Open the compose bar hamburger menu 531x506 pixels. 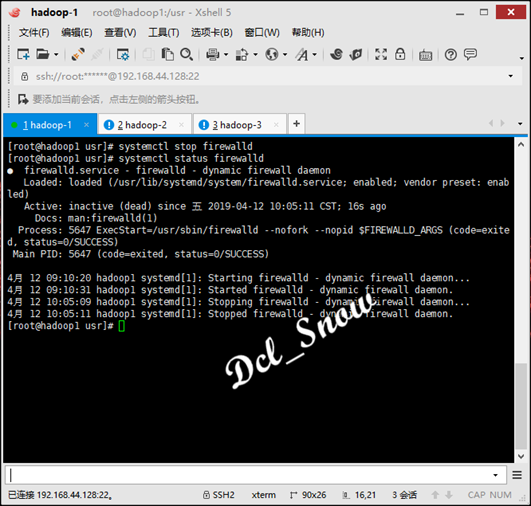tap(517, 475)
